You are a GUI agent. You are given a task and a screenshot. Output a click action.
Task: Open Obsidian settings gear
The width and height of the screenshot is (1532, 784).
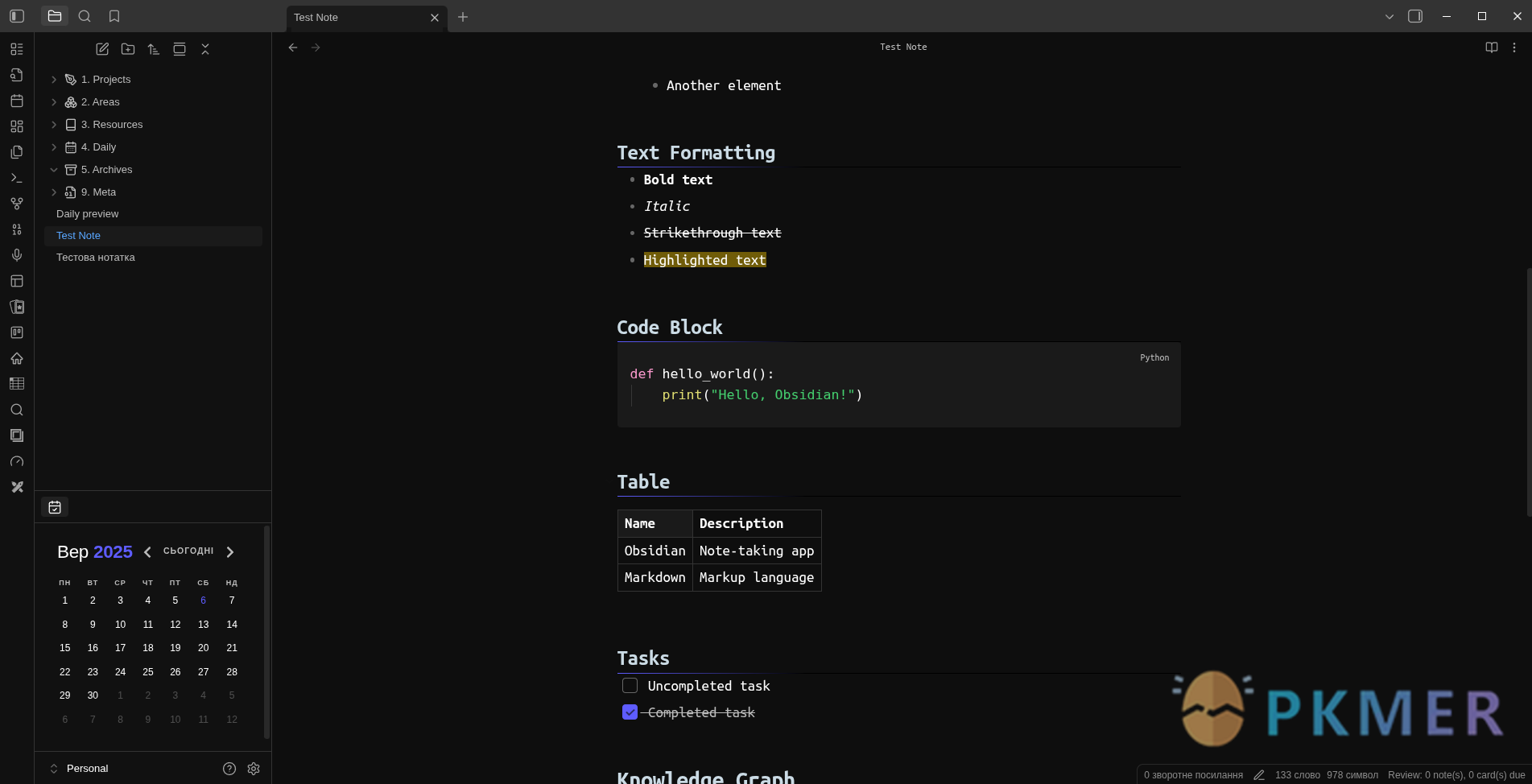coord(254,769)
